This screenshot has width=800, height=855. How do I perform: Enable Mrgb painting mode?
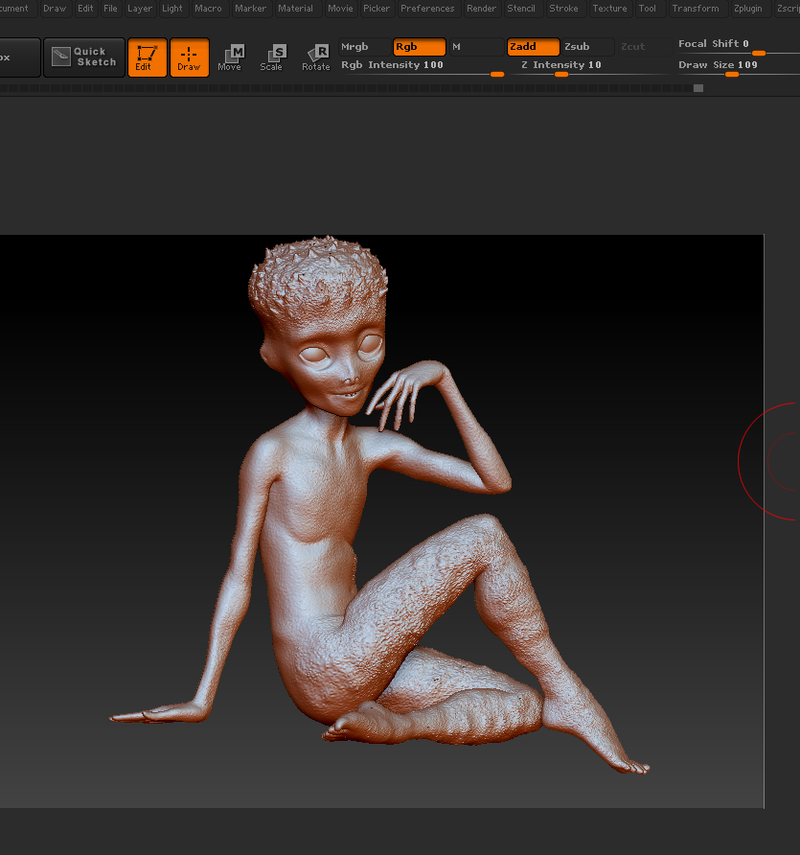364,47
